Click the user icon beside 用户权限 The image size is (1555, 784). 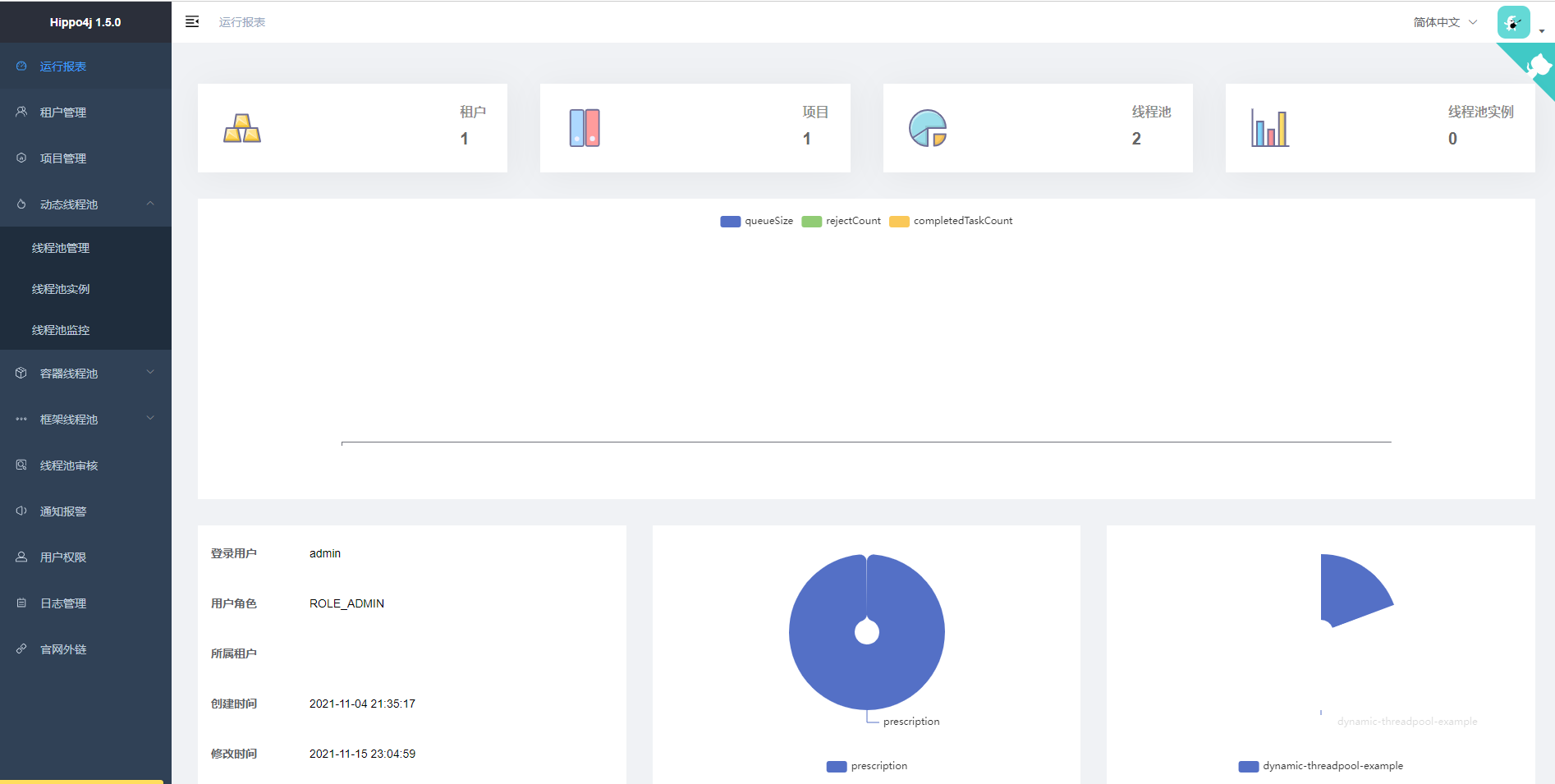[21, 557]
